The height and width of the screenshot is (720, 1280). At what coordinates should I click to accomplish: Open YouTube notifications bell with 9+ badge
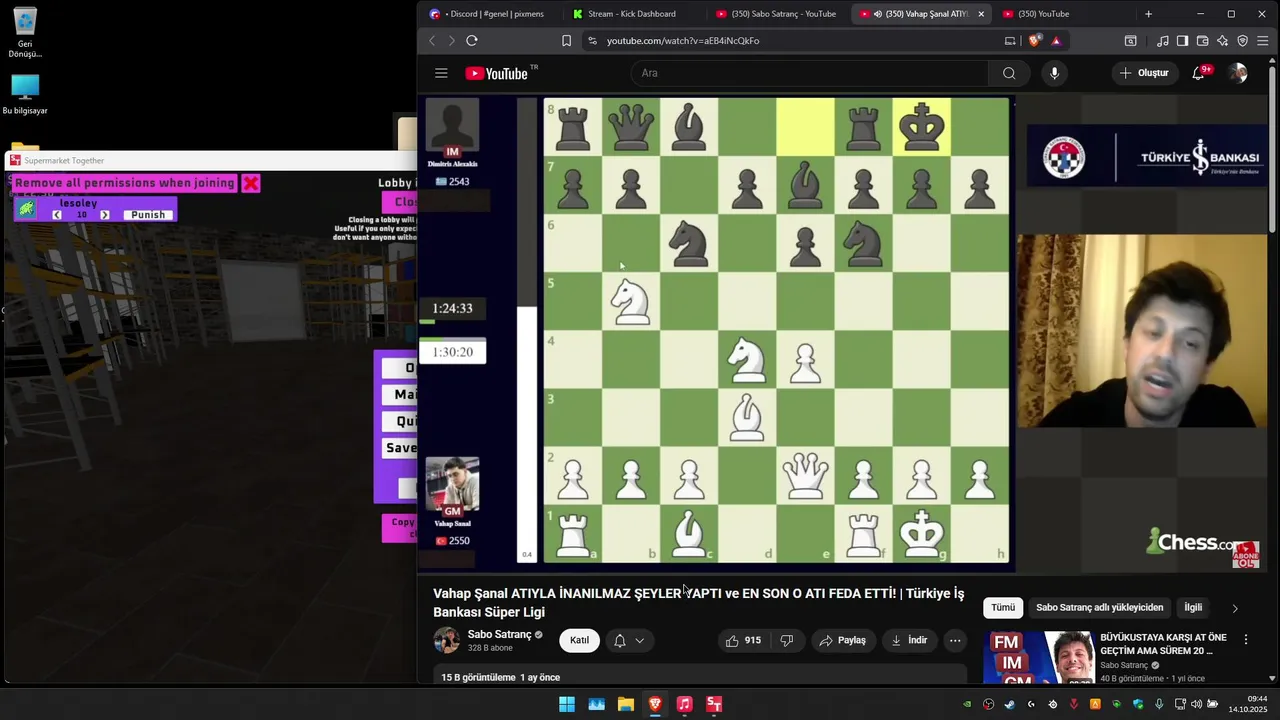pyautogui.click(x=1199, y=73)
